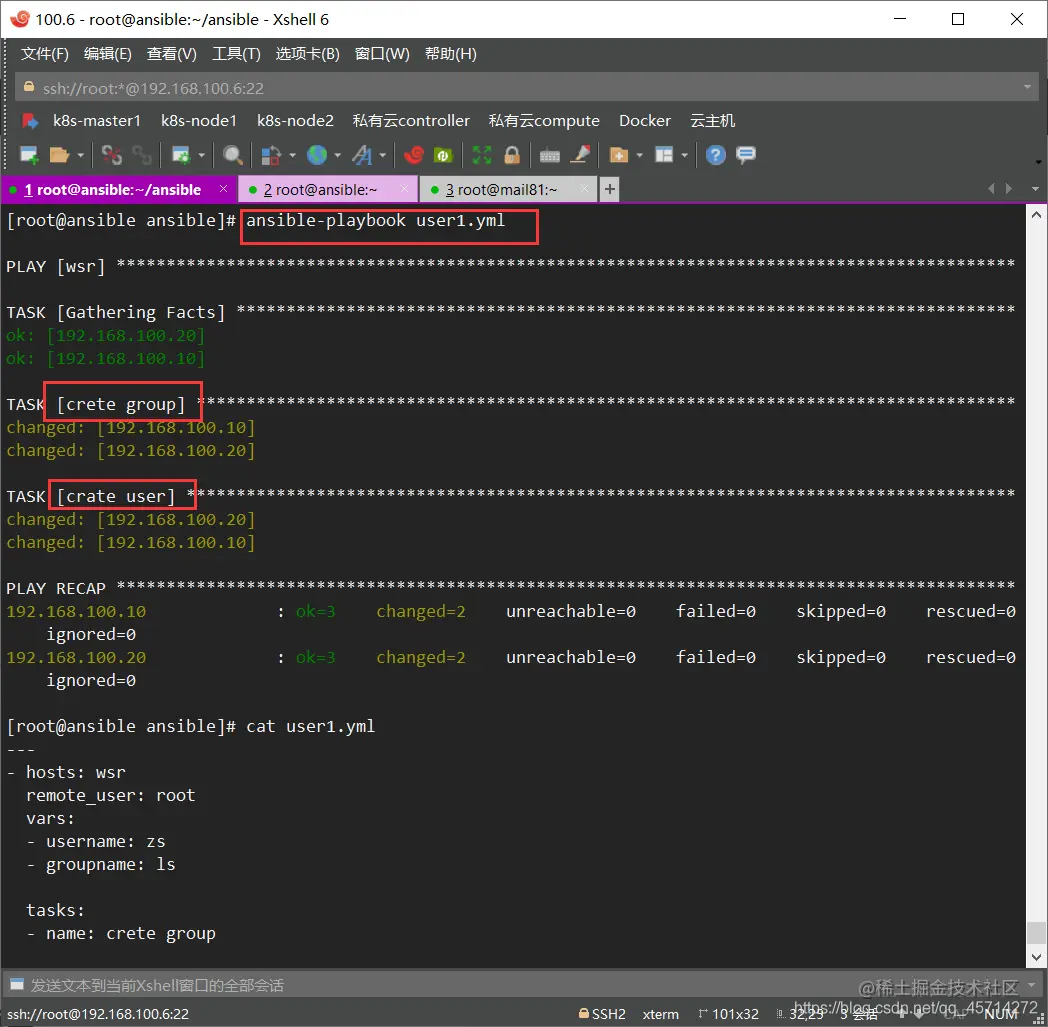The width and height of the screenshot is (1048, 1027).
Task: Click the tab scroll left arrow
Action: click(x=991, y=189)
